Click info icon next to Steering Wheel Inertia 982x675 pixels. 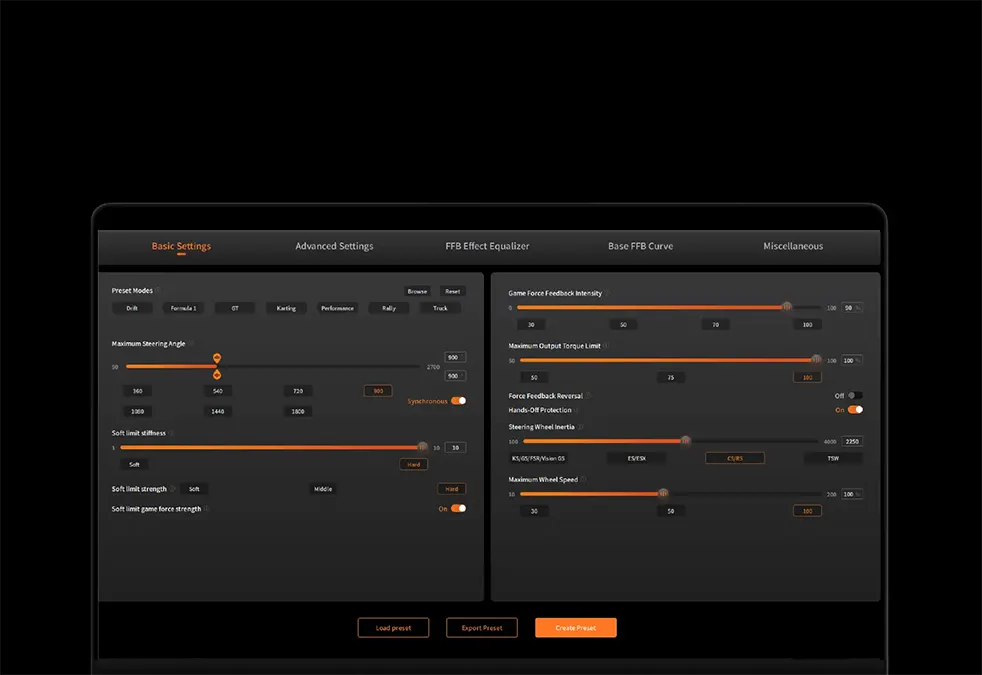pyautogui.click(x=580, y=427)
